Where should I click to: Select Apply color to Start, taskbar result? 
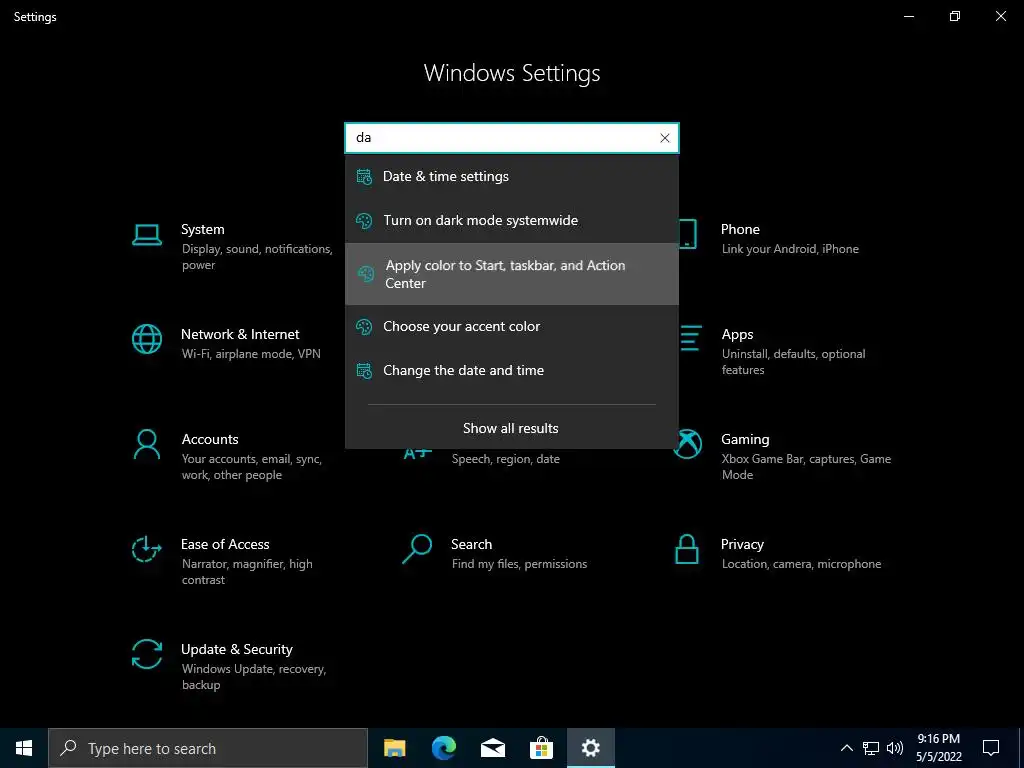point(512,274)
